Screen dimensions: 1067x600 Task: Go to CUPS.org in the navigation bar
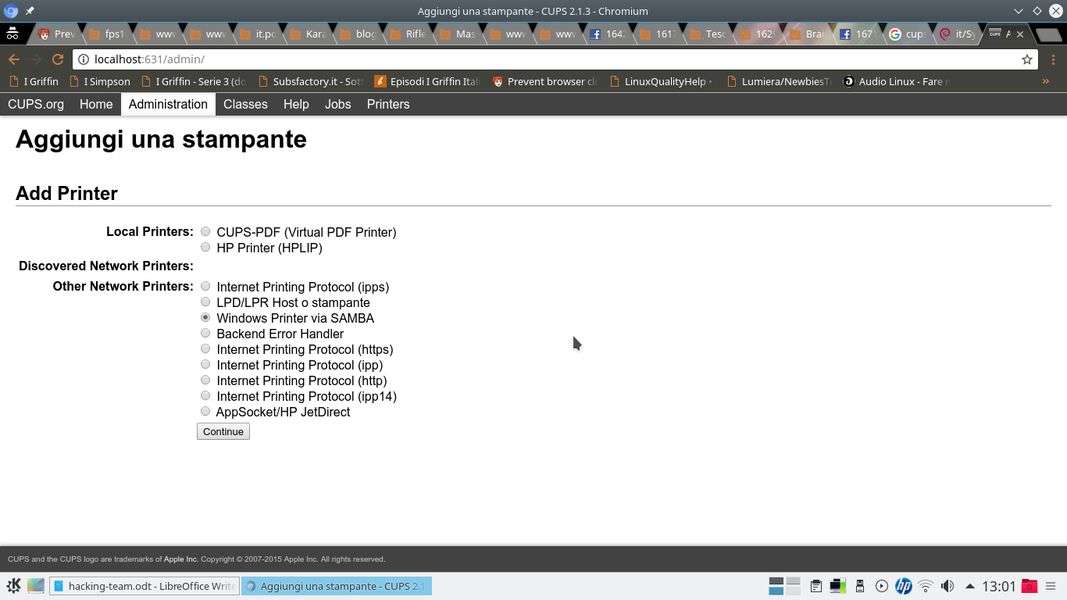(x=35, y=104)
